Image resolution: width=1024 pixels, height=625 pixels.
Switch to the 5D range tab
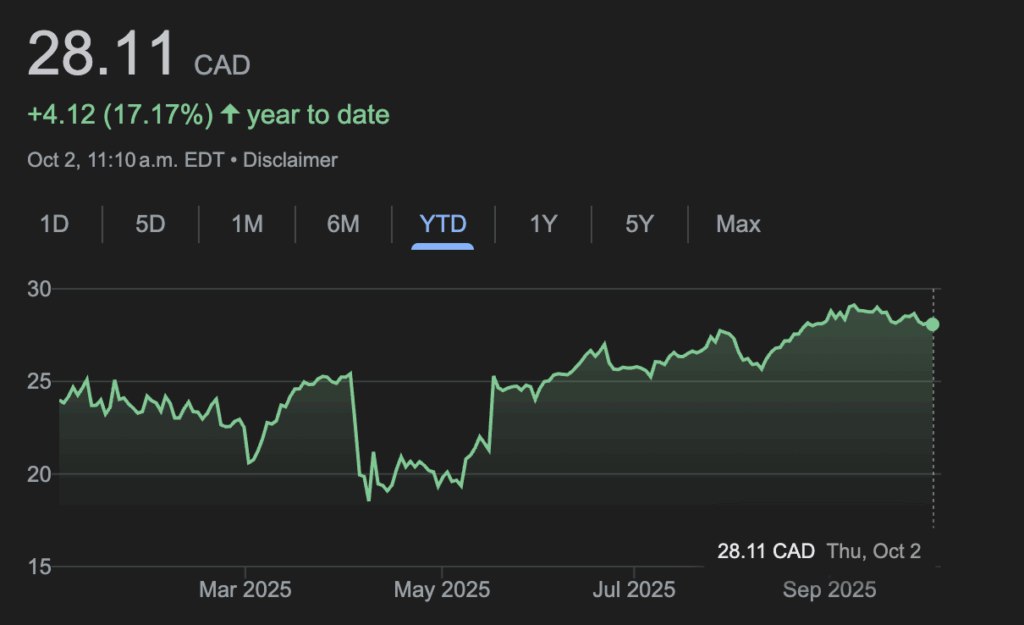pyautogui.click(x=150, y=224)
